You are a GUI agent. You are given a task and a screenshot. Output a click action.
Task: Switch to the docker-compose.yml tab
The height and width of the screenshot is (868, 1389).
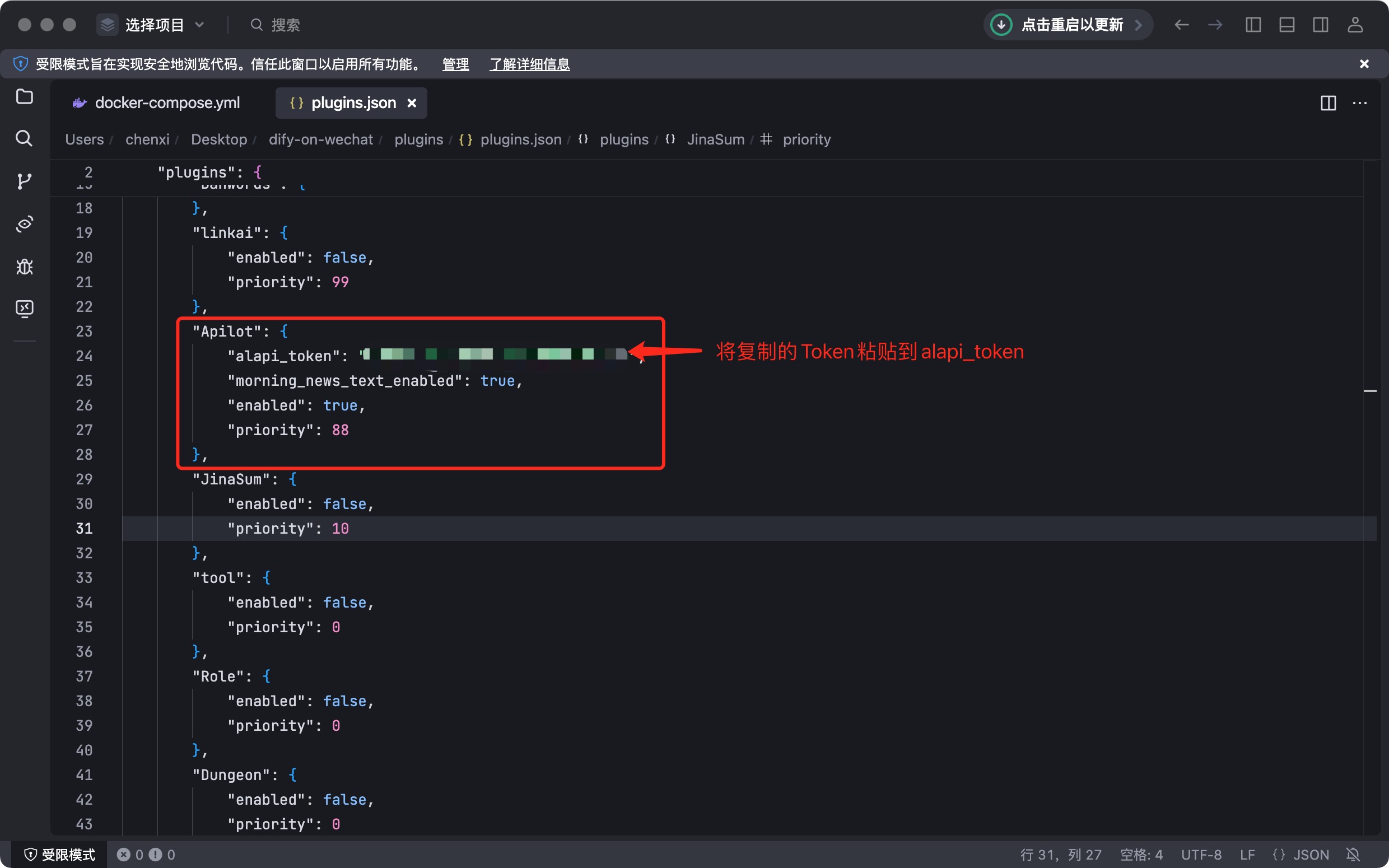coord(166,104)
